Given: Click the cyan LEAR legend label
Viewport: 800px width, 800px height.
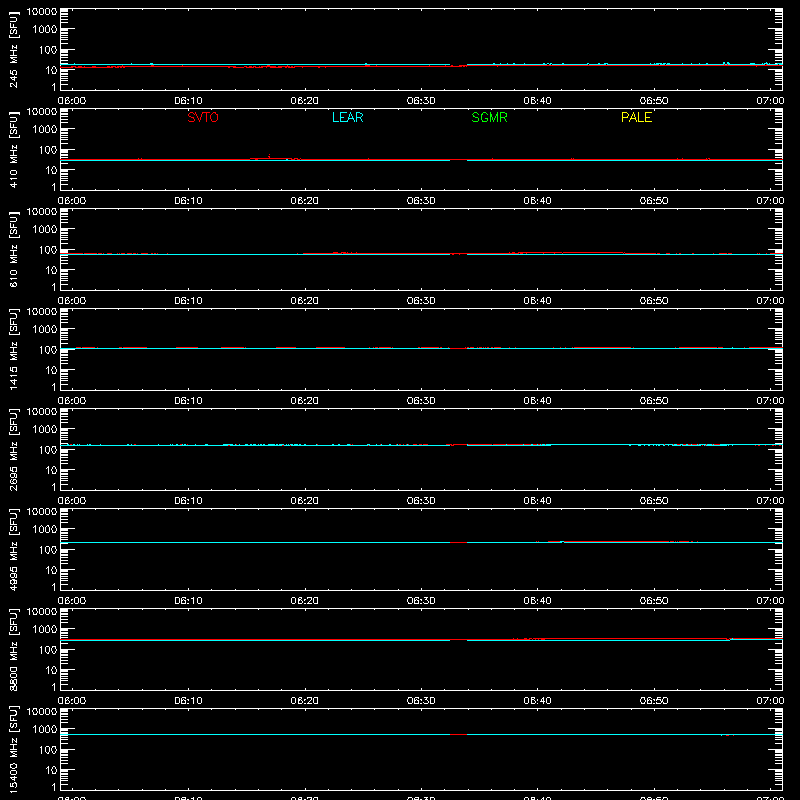Looking at the screenshot, I should tap(347, 117).
